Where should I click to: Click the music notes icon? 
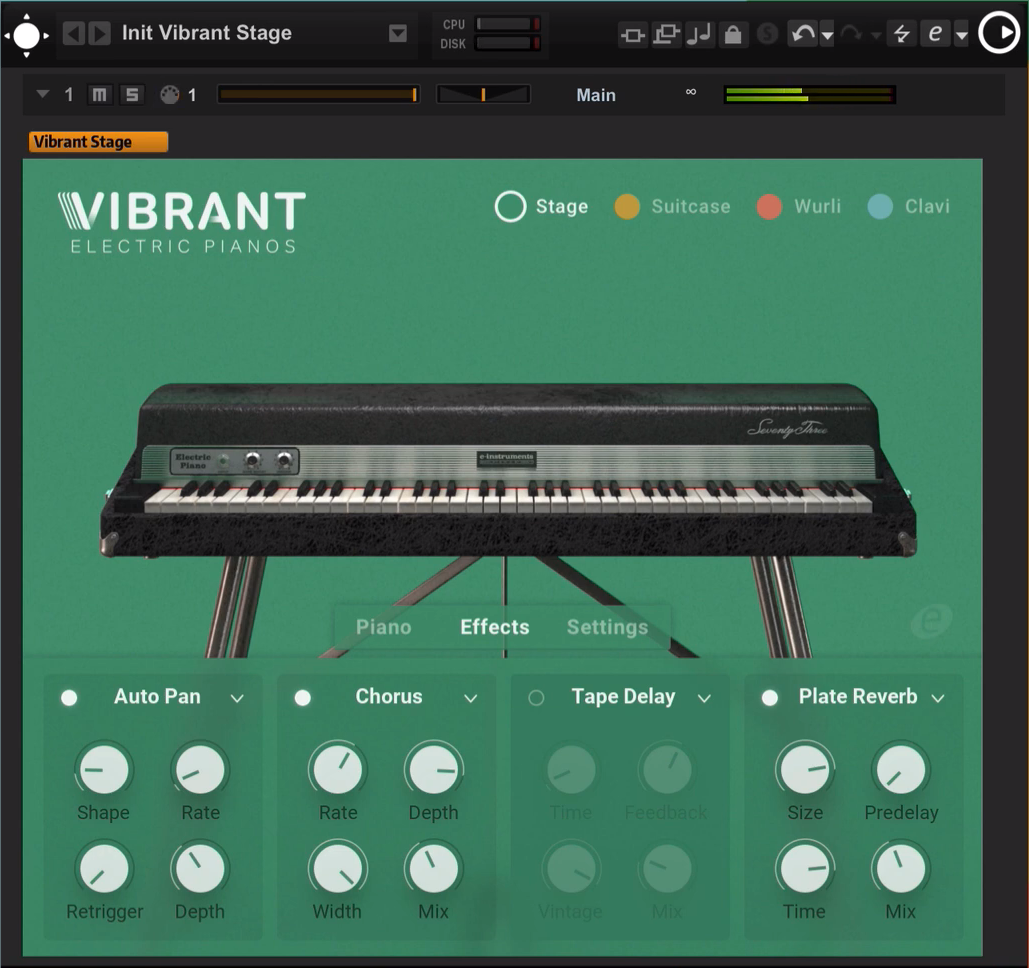pyautogui.click(x=700, y=34)
